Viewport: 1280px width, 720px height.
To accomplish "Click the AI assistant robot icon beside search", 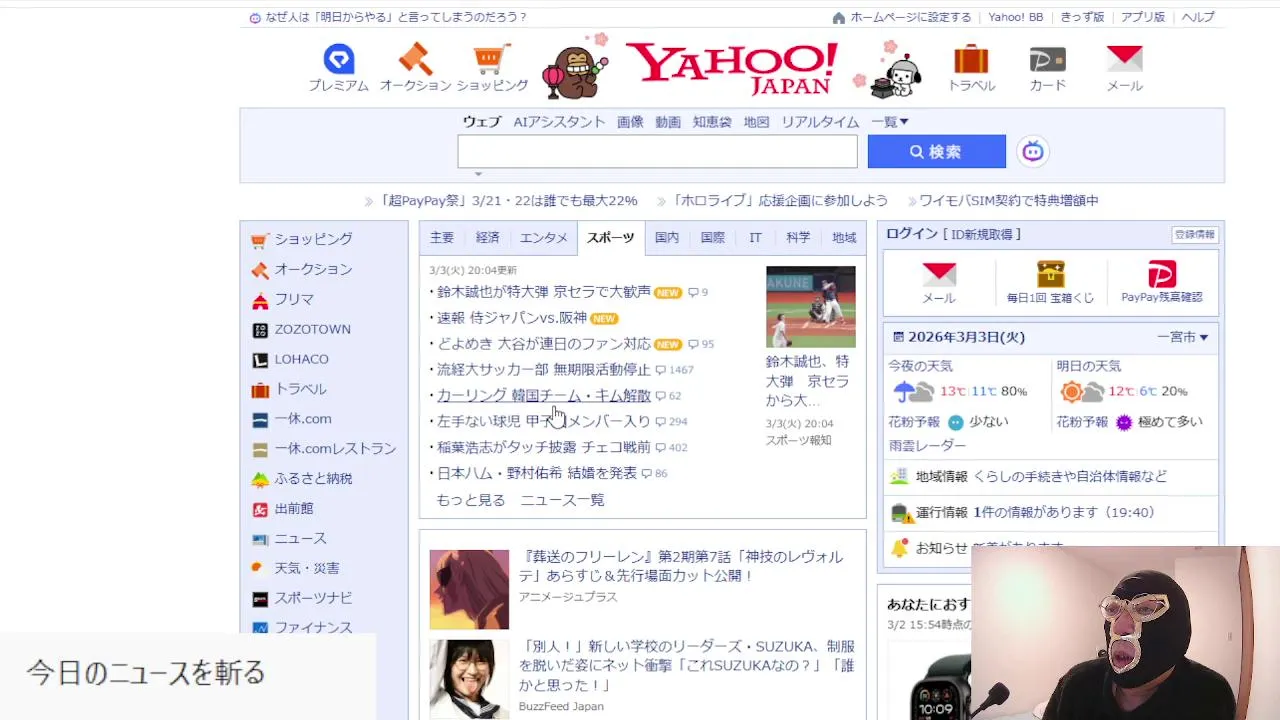I will click(1033, 152).
